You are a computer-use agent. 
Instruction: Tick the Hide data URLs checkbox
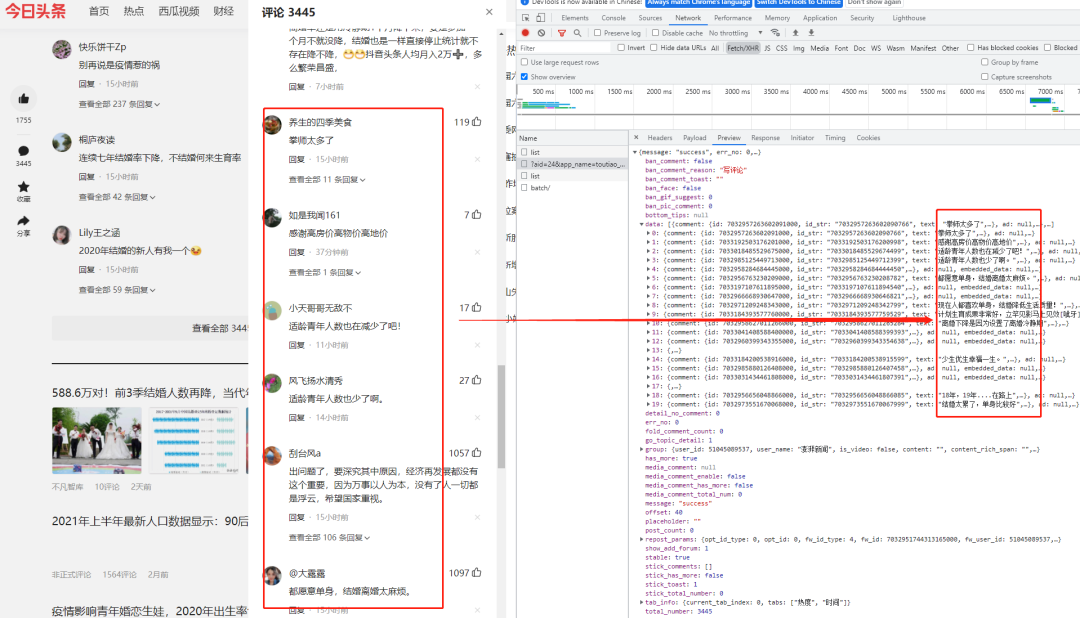point(654,48)
